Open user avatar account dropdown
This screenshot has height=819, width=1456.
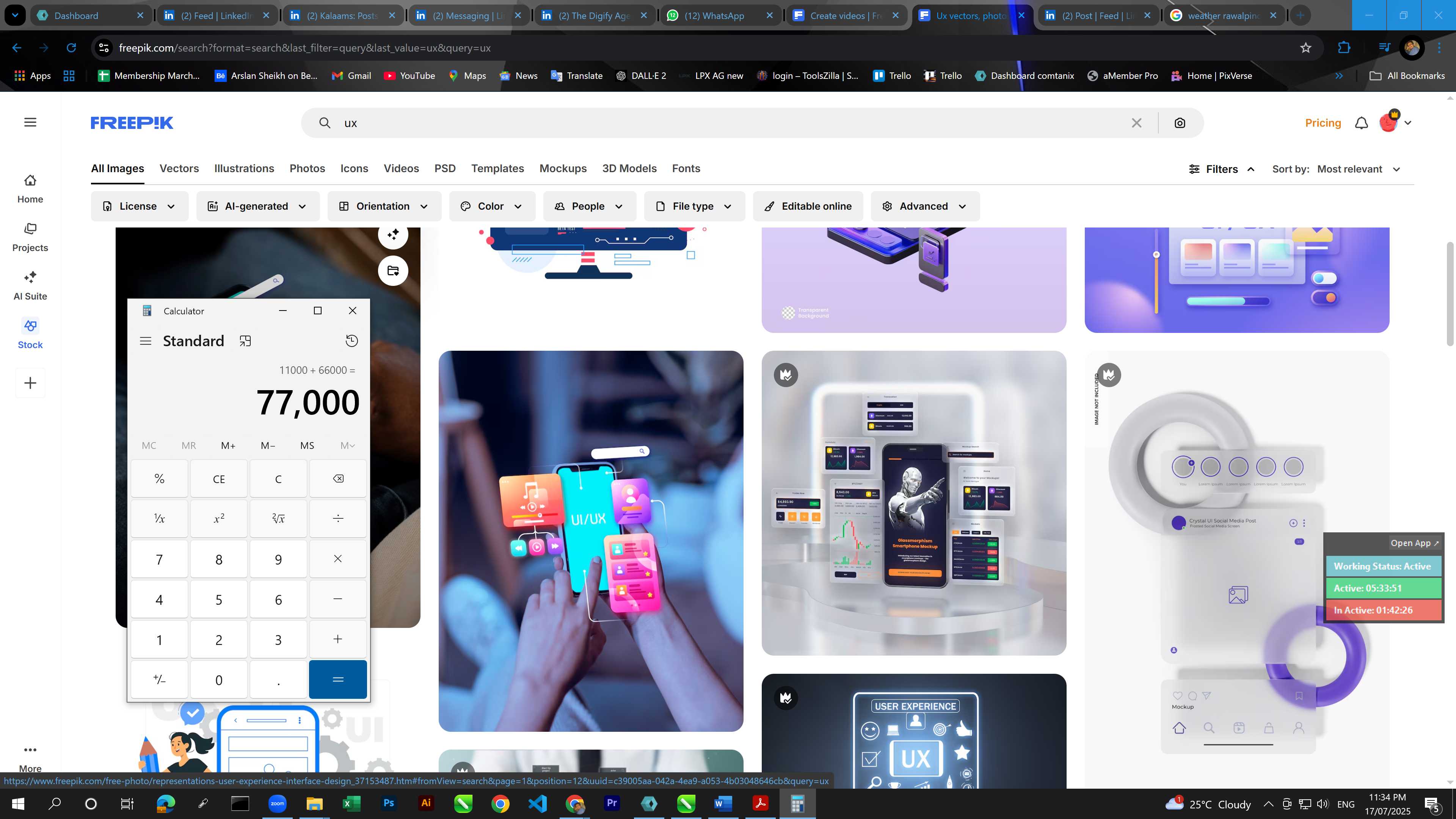pyautogui.click(x=1395, y=121)
